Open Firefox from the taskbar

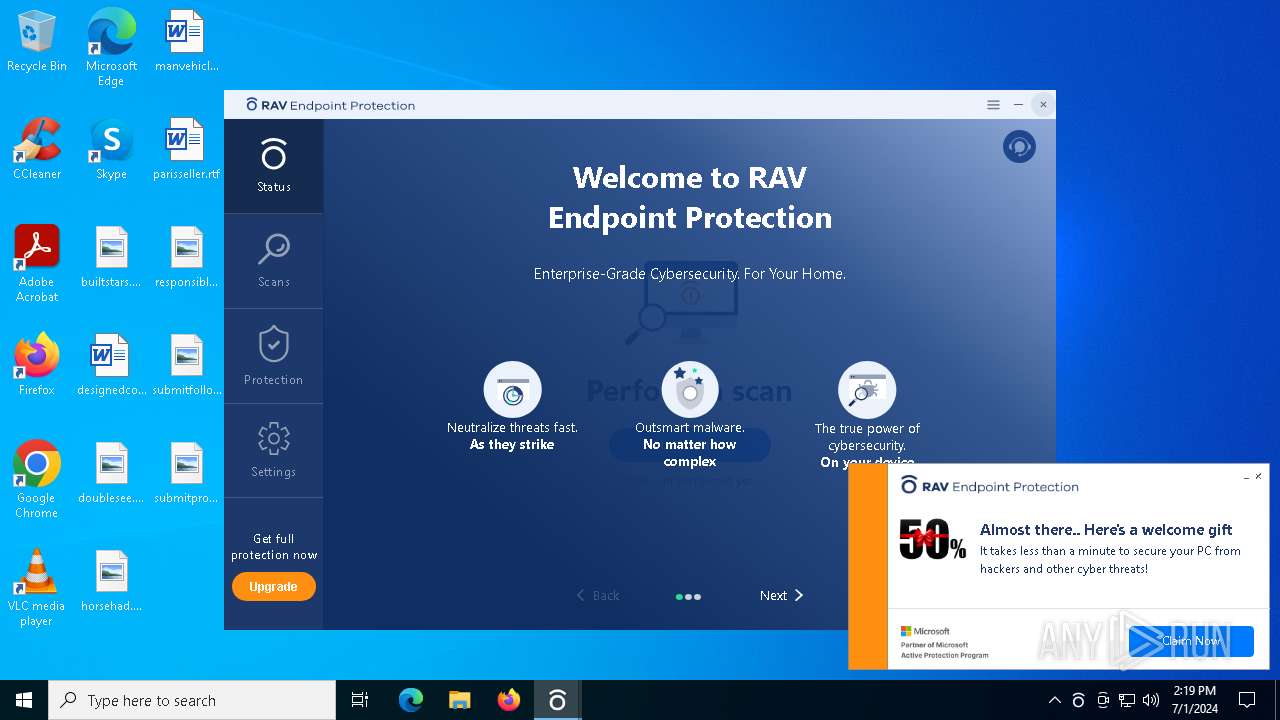509,700
